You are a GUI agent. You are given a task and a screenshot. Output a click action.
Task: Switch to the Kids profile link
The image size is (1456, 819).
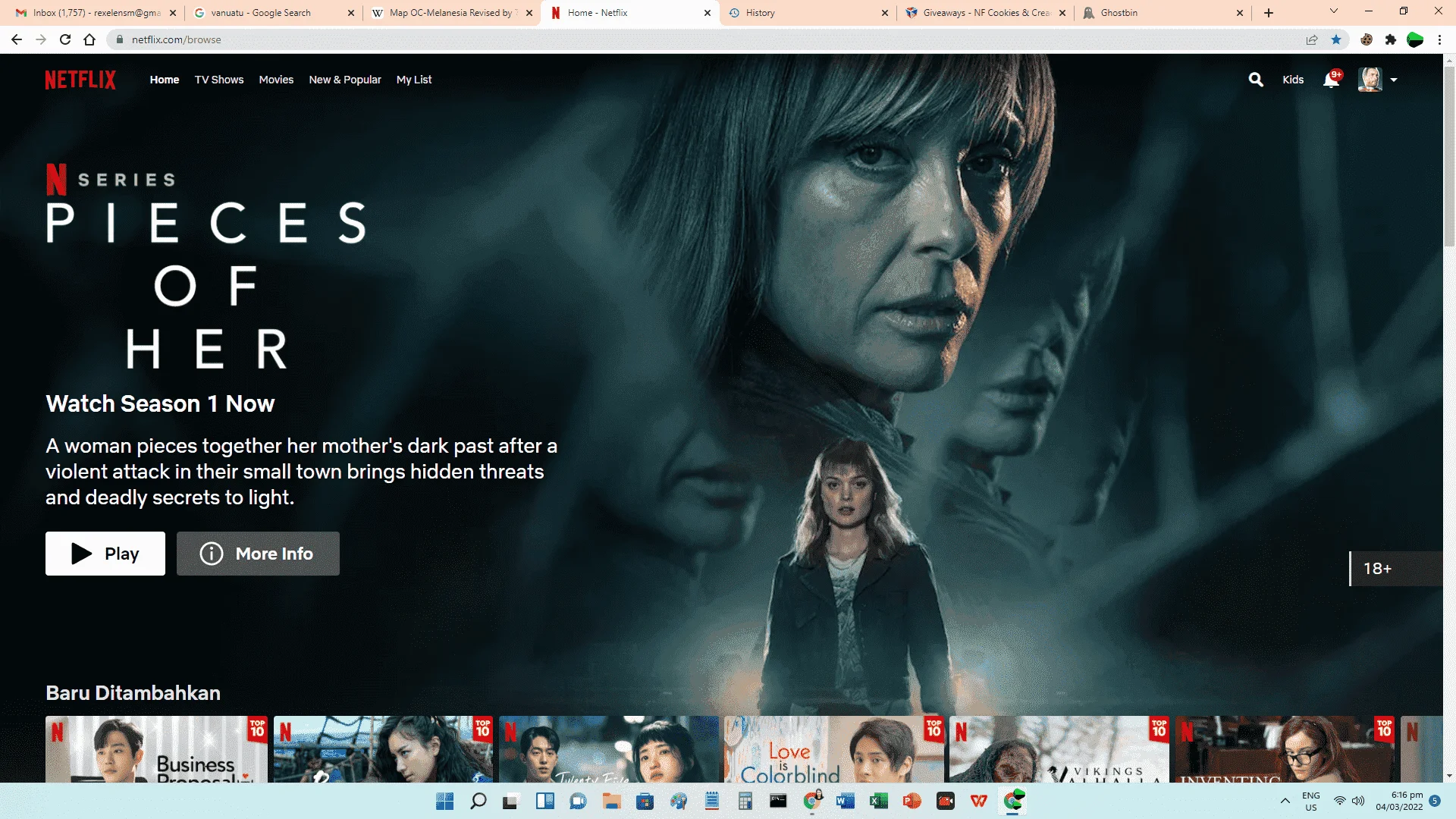pyautogui.click(x=1293, y=80)
